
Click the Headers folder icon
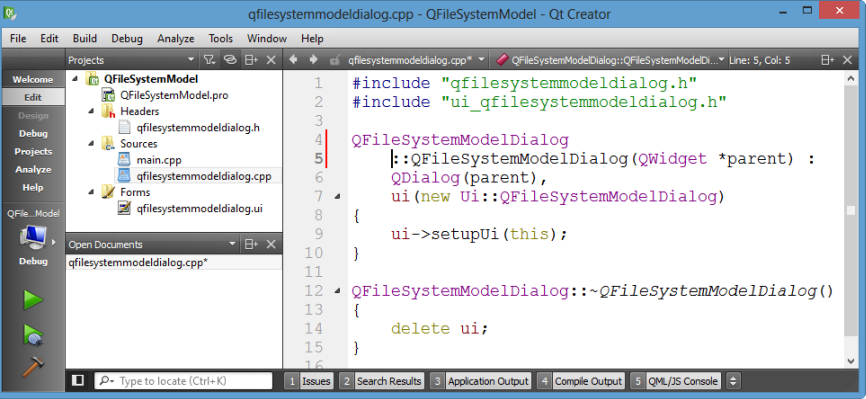coord(108,112)
